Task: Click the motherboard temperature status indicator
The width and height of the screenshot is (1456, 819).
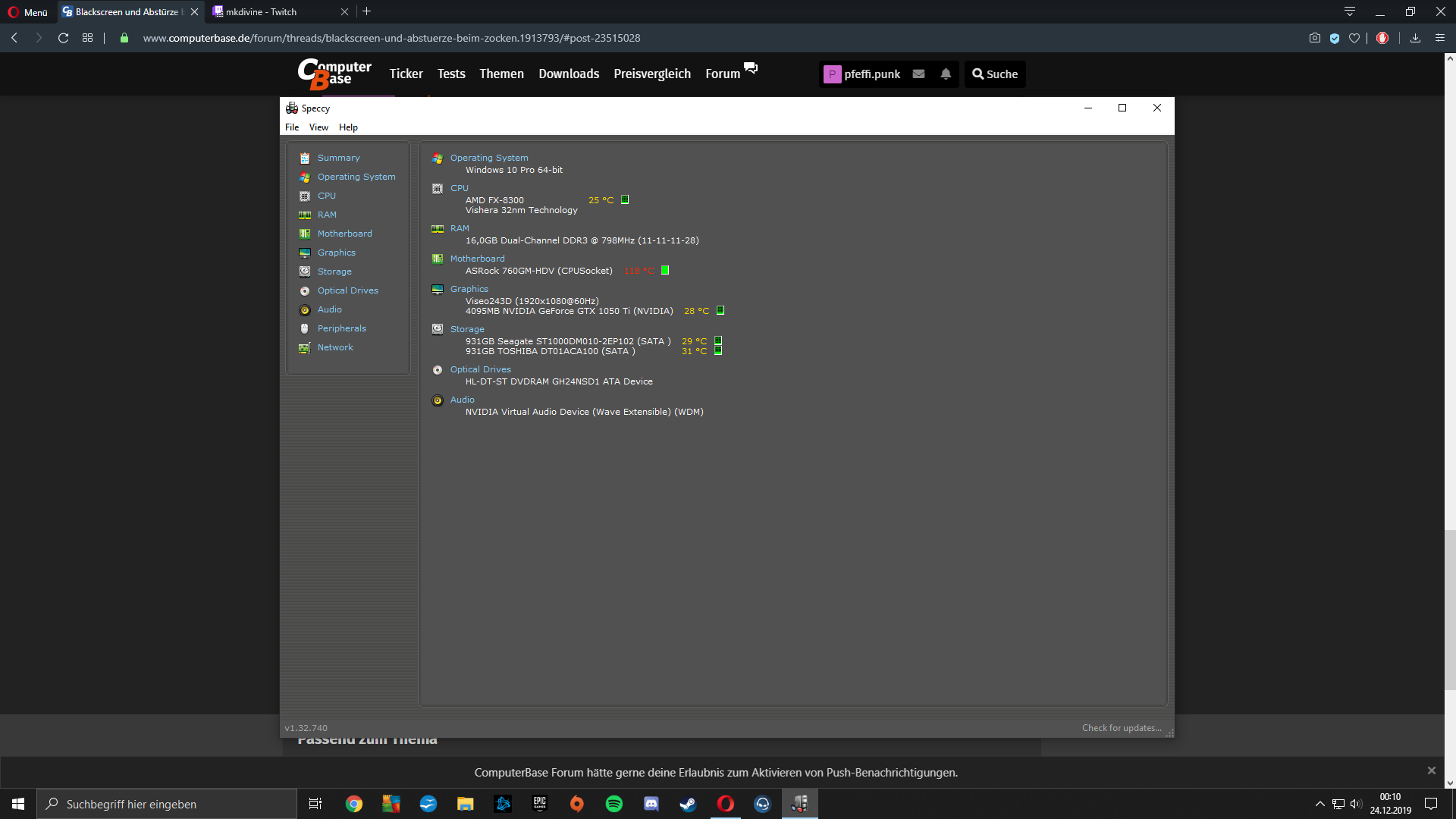Action: (665, 271)
